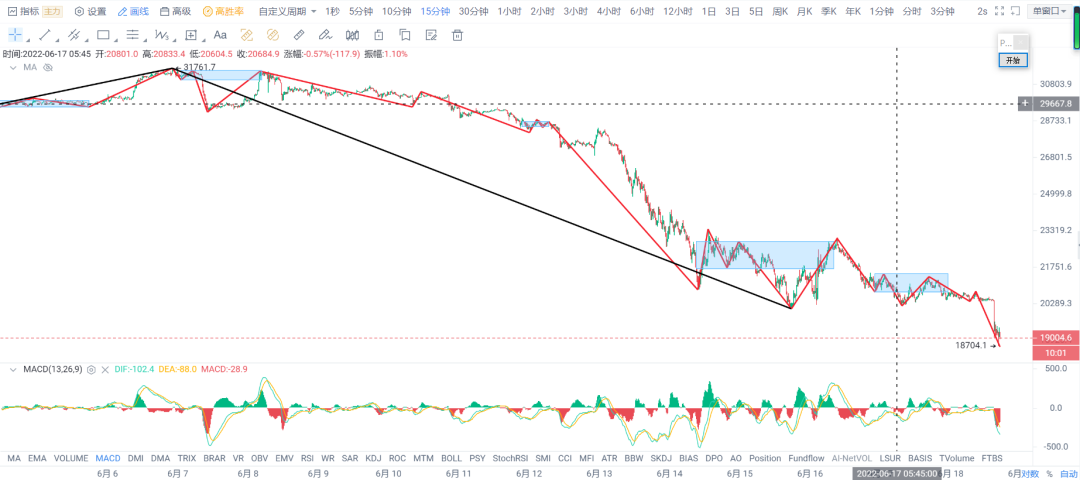Select the FTBS indicator tab

point(992,458)
